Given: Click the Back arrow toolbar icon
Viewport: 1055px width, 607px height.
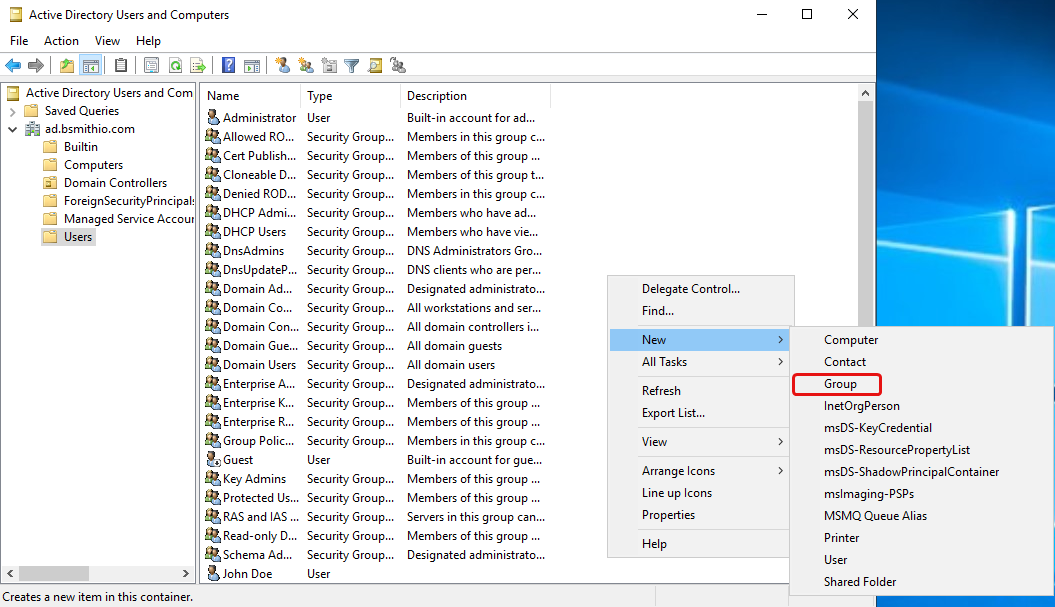Looking at the screenshot, I should coord(13,65).
